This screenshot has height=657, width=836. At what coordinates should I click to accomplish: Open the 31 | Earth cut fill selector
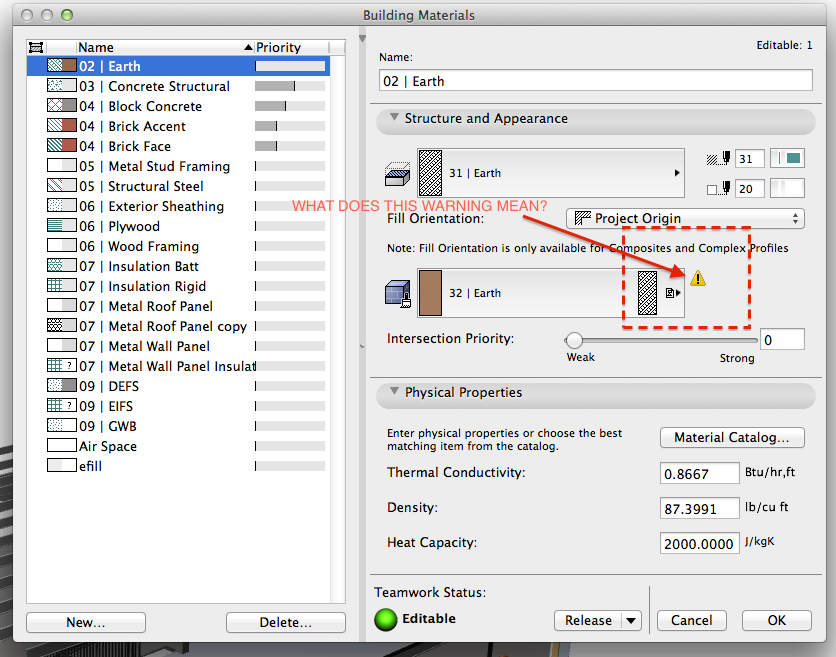click(x=550, y=173)
